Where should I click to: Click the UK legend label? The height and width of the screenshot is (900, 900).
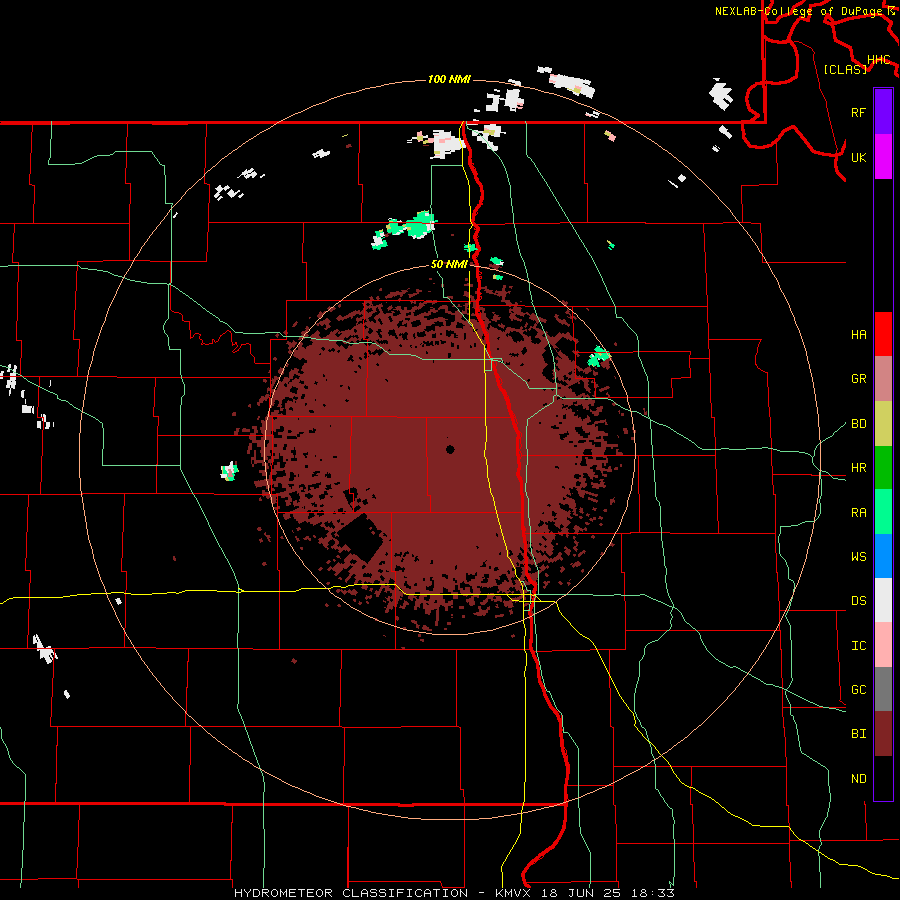pyautogui.click(x=858, y=157)
